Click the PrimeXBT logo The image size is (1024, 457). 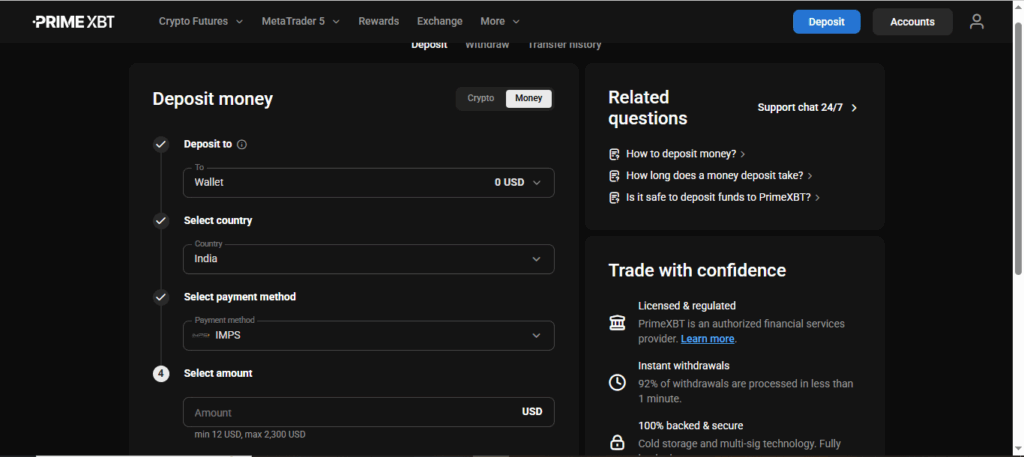click(x=73, y=21)
